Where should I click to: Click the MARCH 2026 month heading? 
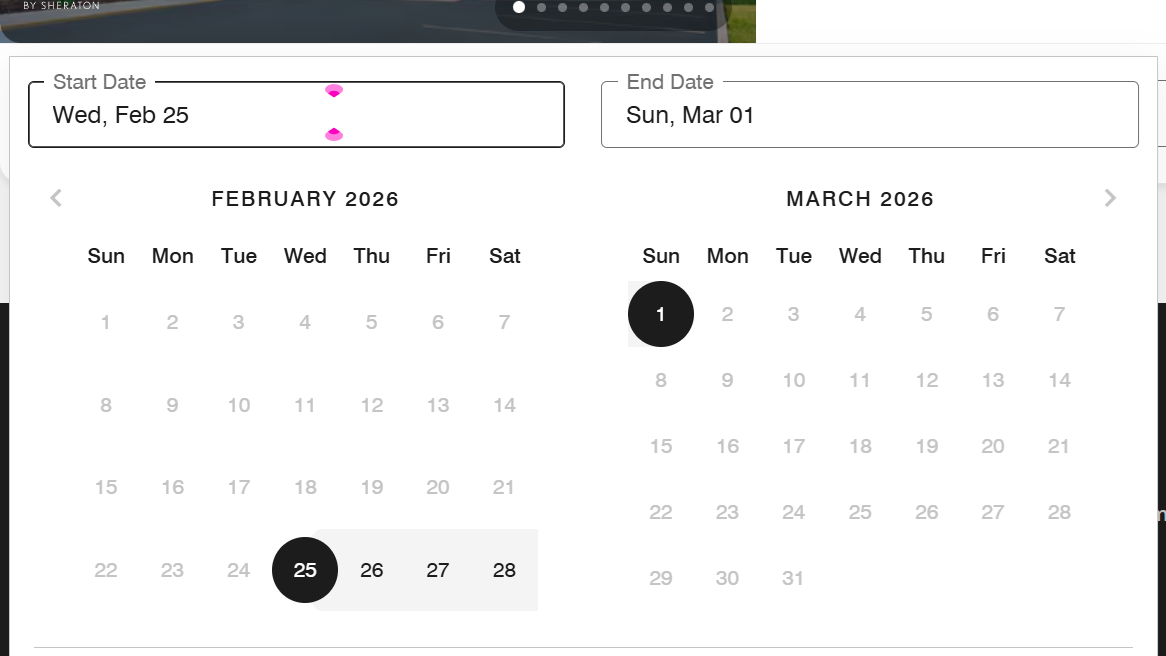860,199
